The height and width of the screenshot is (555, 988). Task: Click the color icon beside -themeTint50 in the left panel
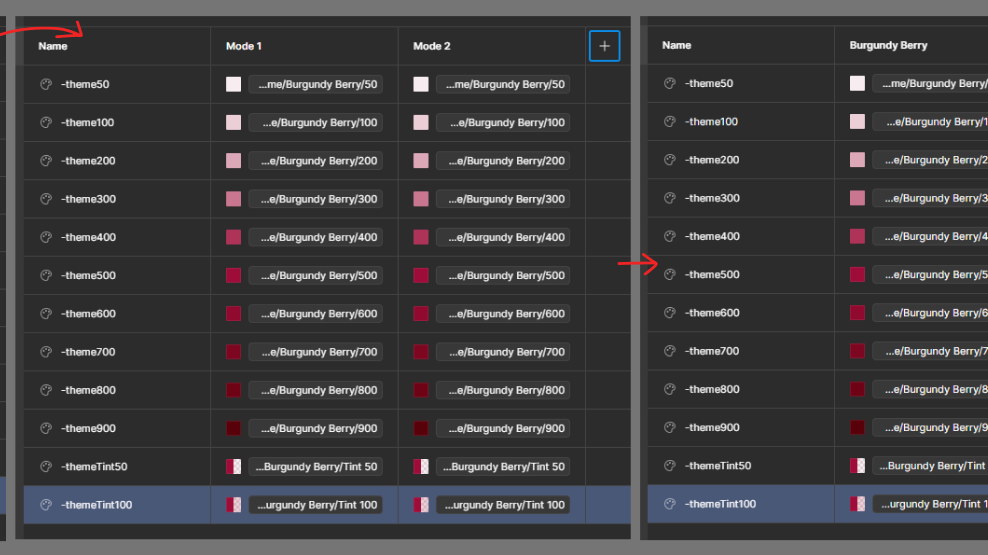46,466
